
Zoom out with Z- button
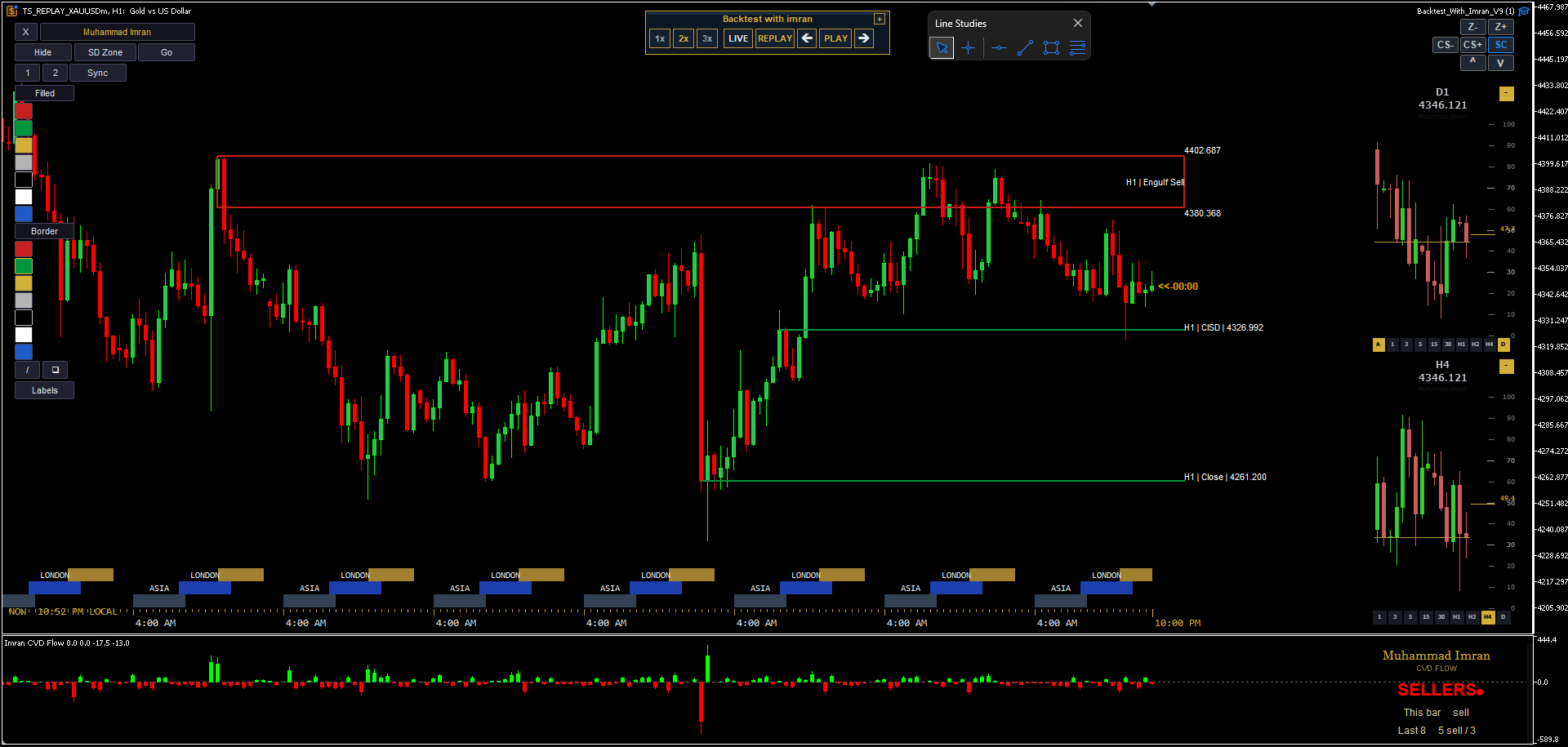click(x=1472, y=27)
